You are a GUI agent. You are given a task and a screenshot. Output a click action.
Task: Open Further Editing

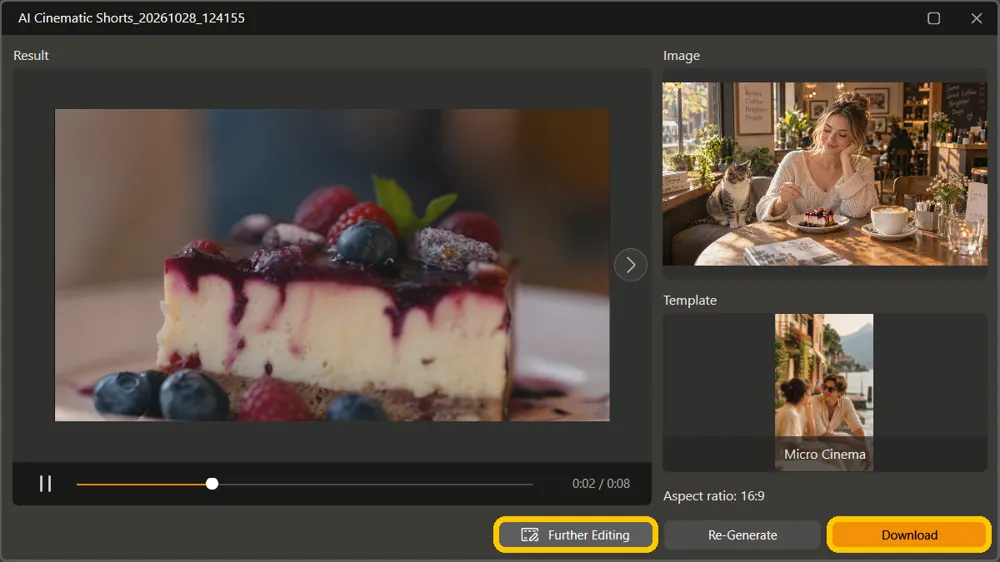[575, 535]
